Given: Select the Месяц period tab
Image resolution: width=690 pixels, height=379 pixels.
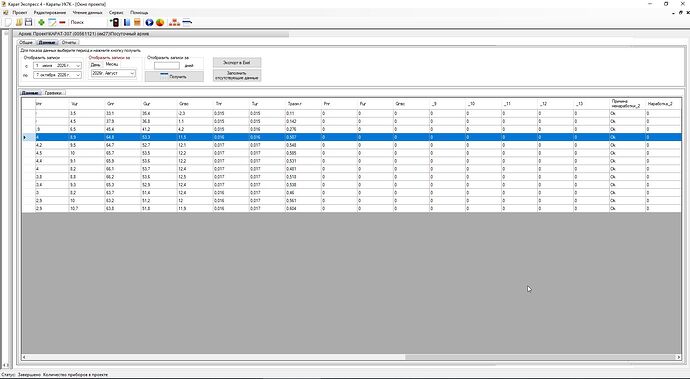Looking at the screenshot, I should [112, 65].
